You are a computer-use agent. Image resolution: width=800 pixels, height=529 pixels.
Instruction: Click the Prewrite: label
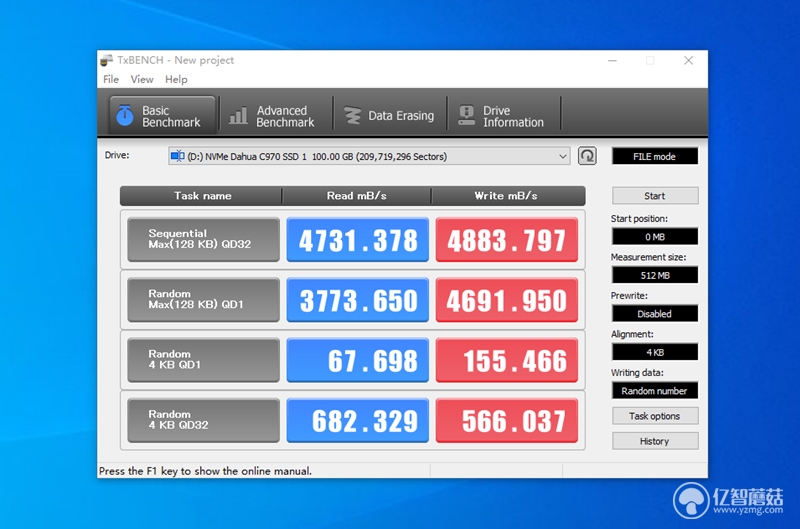click(x=629, y=296)
